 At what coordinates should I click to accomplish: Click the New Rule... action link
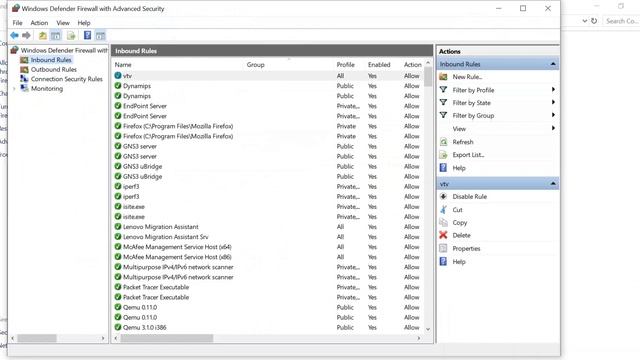pos(467,77)
